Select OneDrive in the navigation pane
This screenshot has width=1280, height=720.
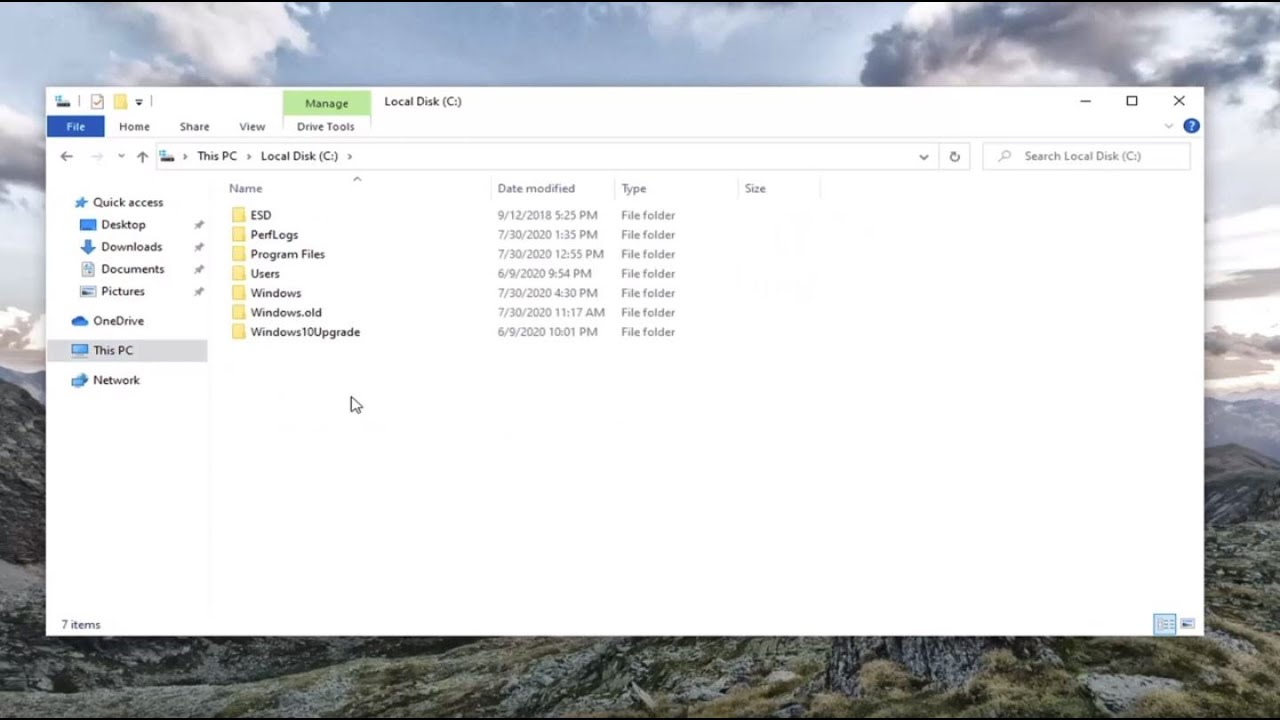[118, 321]
